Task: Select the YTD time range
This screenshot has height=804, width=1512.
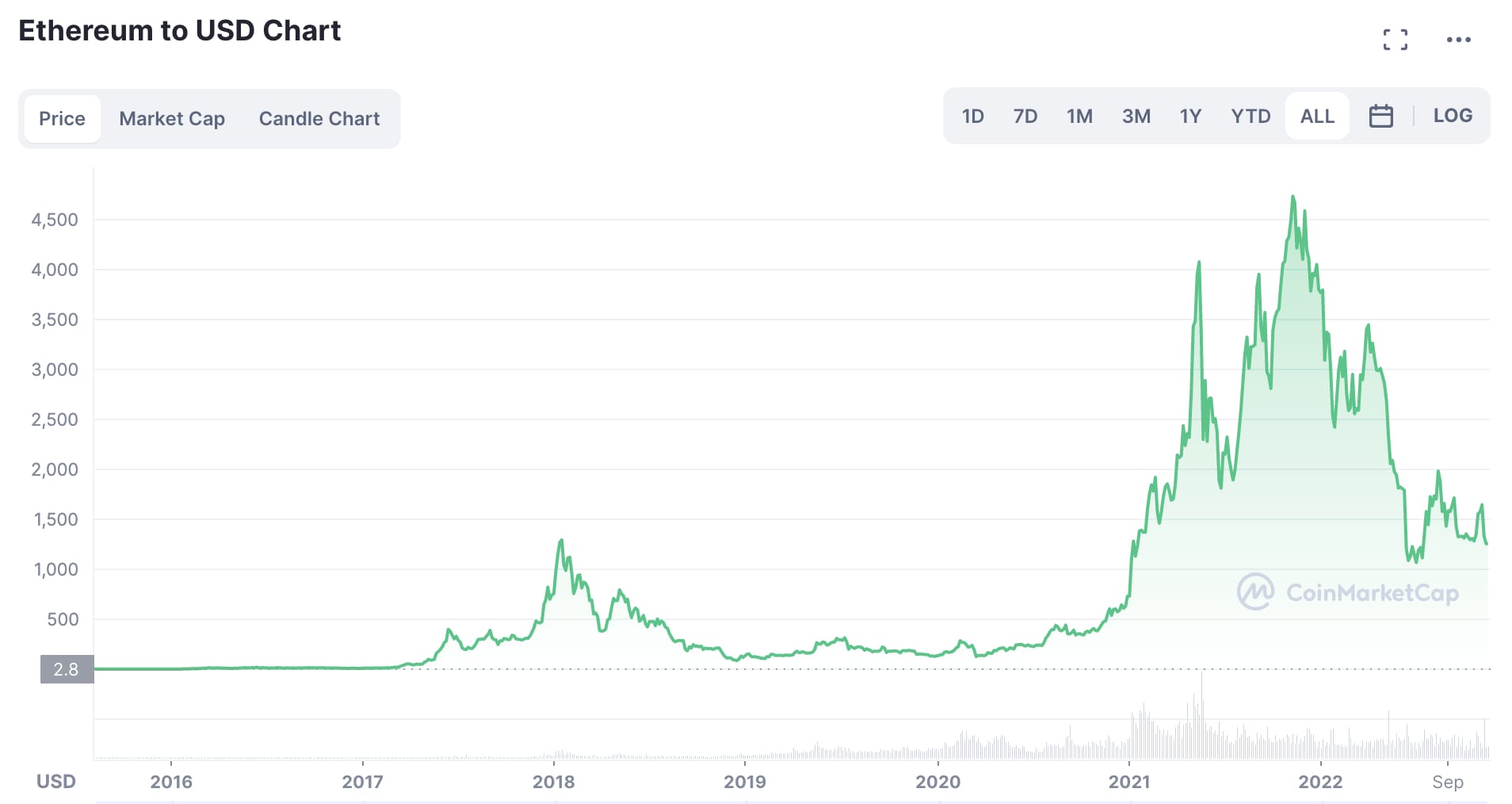Action: [x=1250, y=116]
